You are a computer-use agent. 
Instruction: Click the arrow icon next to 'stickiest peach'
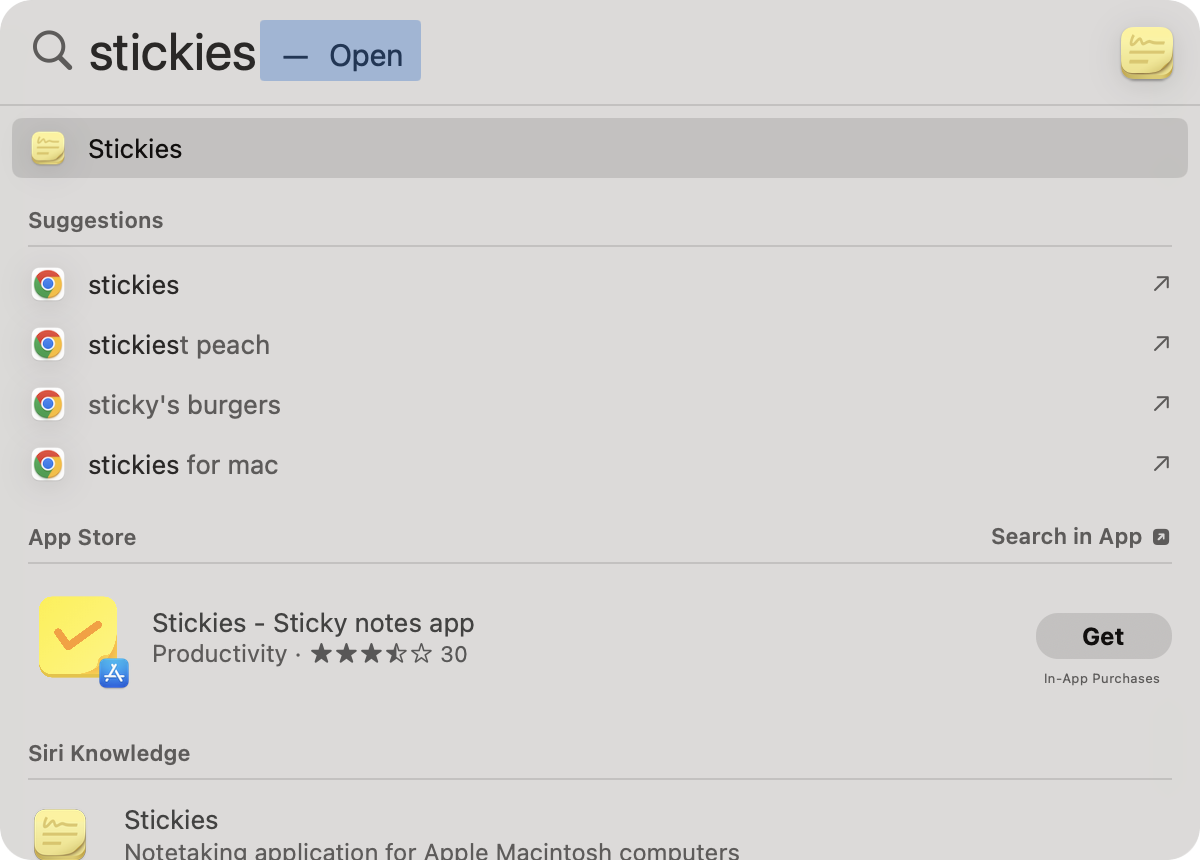click(1161, 343)
